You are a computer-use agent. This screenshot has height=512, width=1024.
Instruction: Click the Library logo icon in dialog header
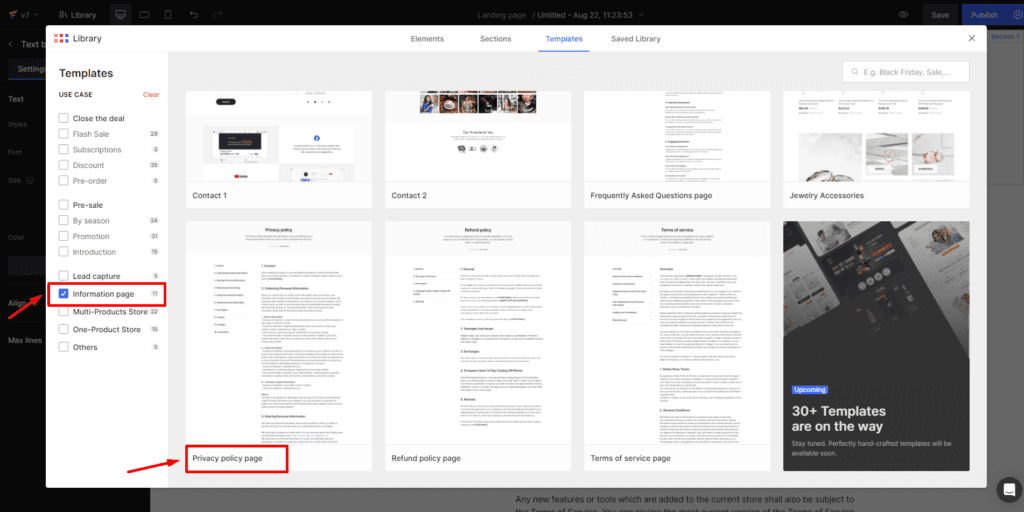[x=61, y=39]
